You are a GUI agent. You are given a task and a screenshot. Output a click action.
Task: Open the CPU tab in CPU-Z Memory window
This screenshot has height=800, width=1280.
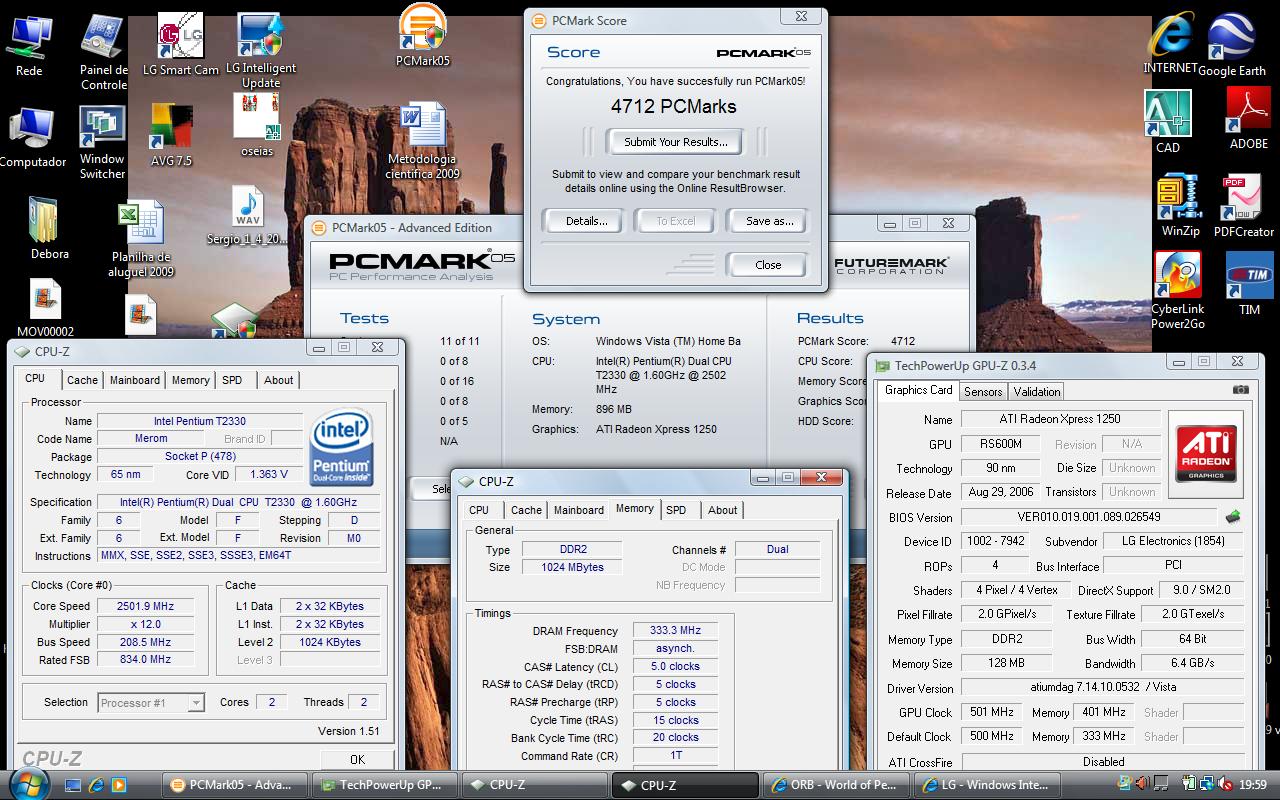480,510
